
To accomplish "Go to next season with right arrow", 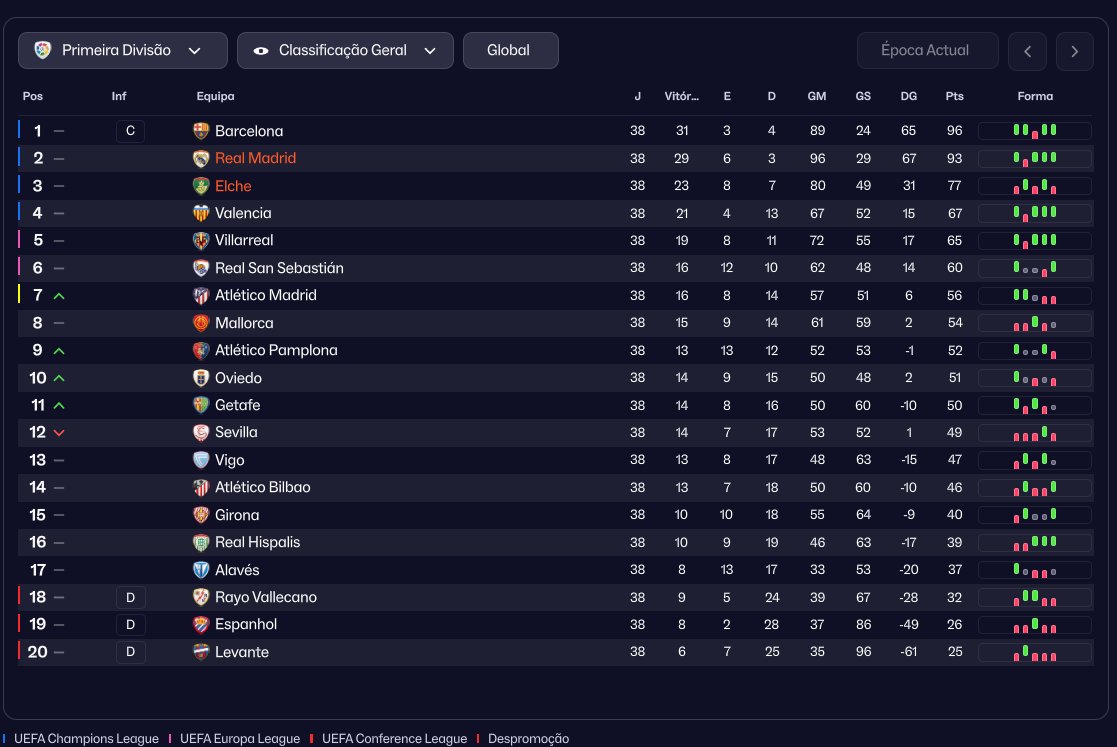I will (x=1074, y=51).
